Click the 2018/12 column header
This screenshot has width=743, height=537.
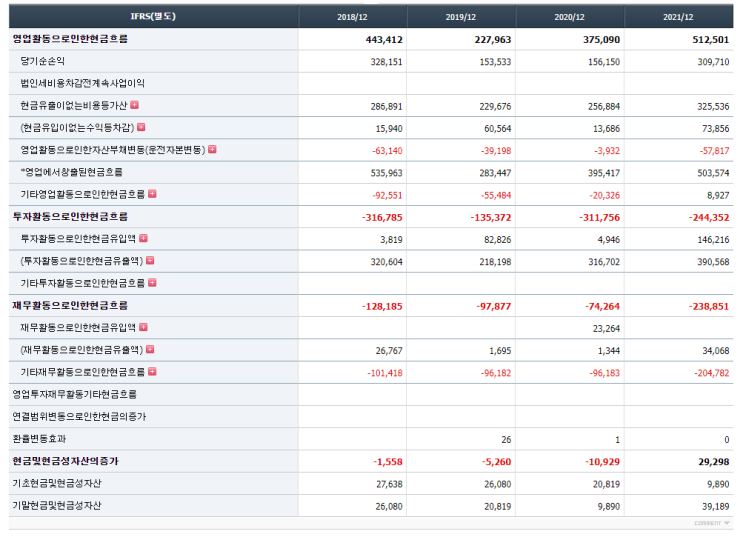(353, 17)
